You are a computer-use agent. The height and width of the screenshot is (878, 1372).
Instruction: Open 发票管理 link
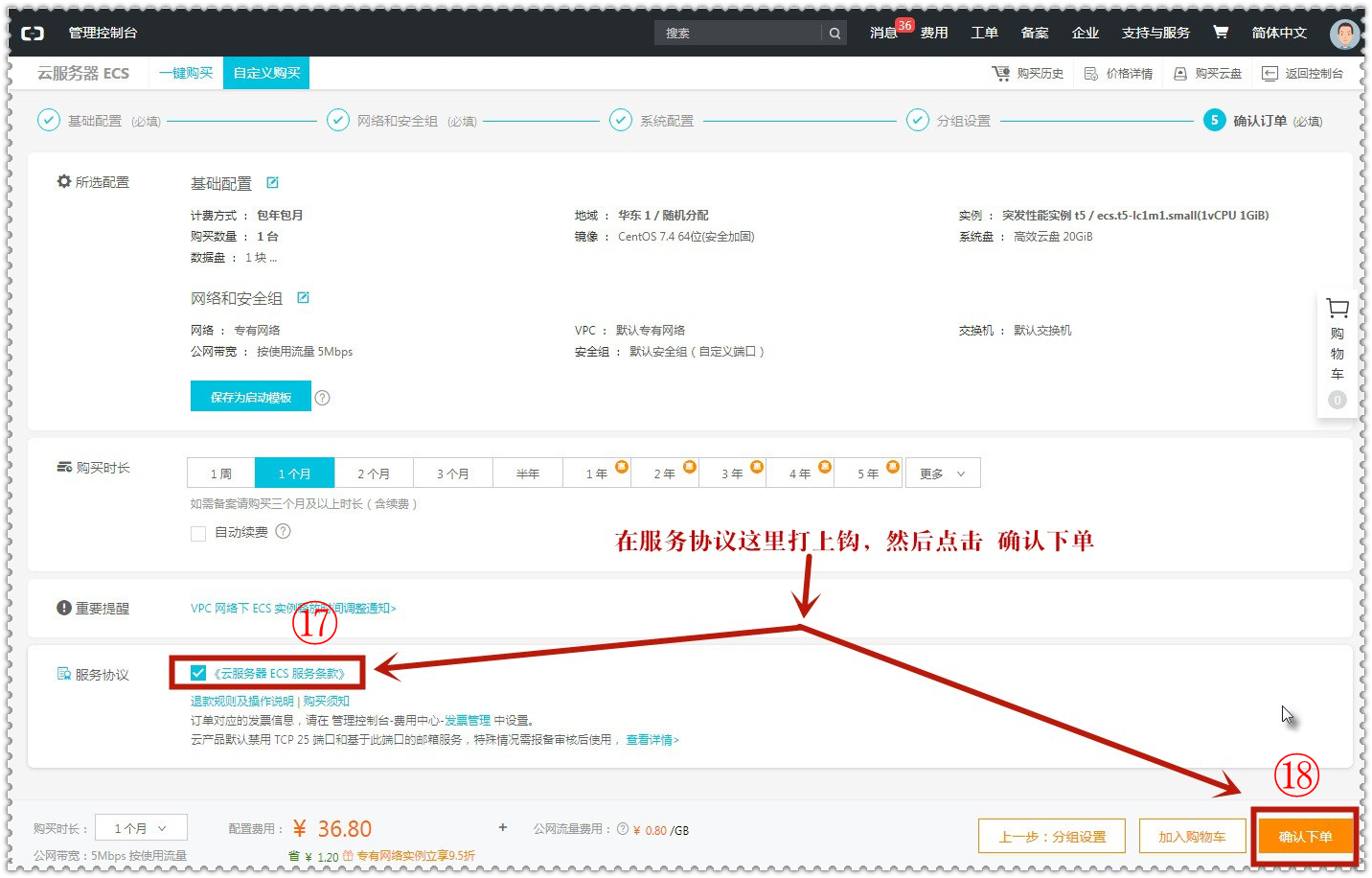[x=468, y=720]
